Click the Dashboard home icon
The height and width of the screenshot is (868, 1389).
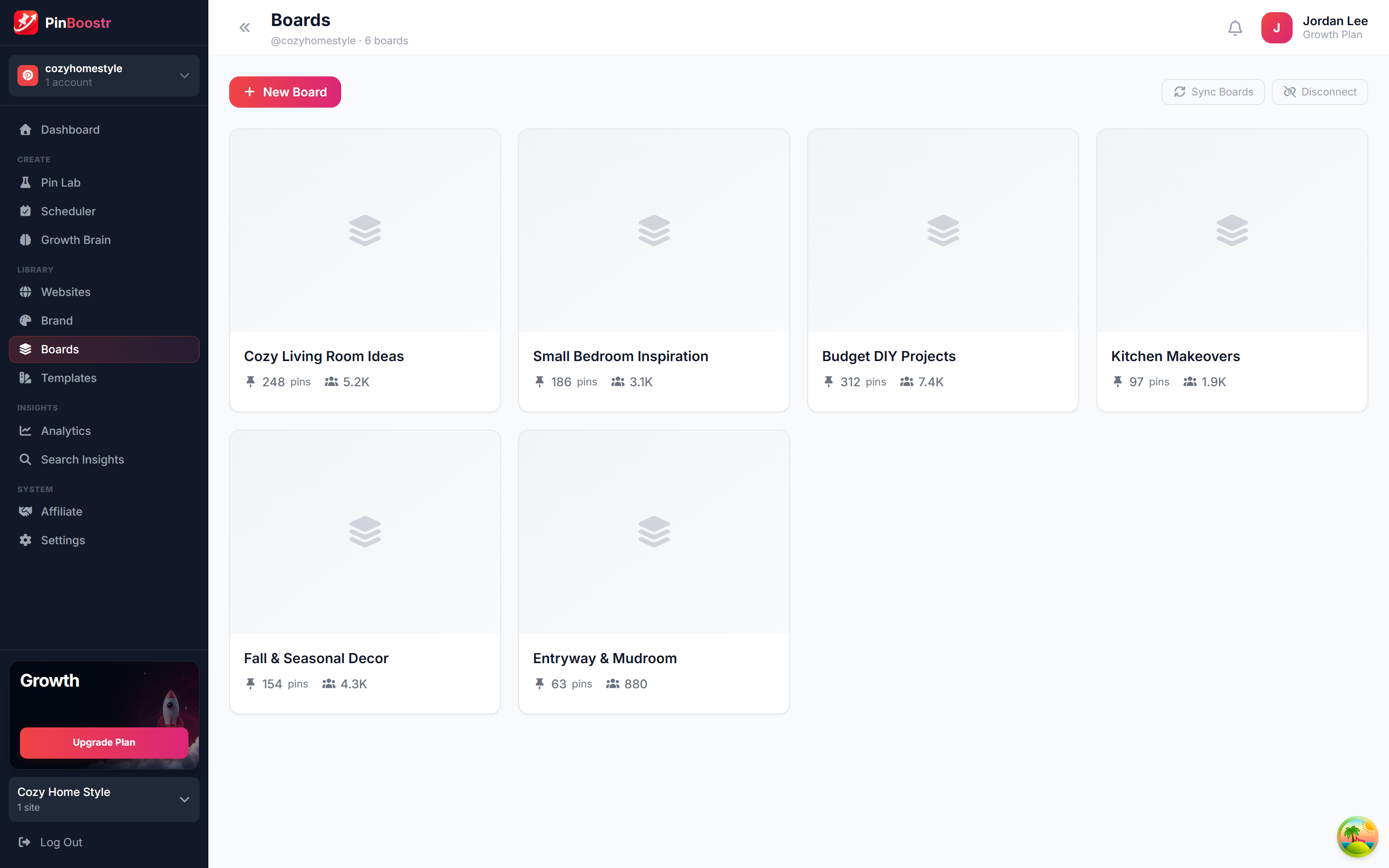25,130
